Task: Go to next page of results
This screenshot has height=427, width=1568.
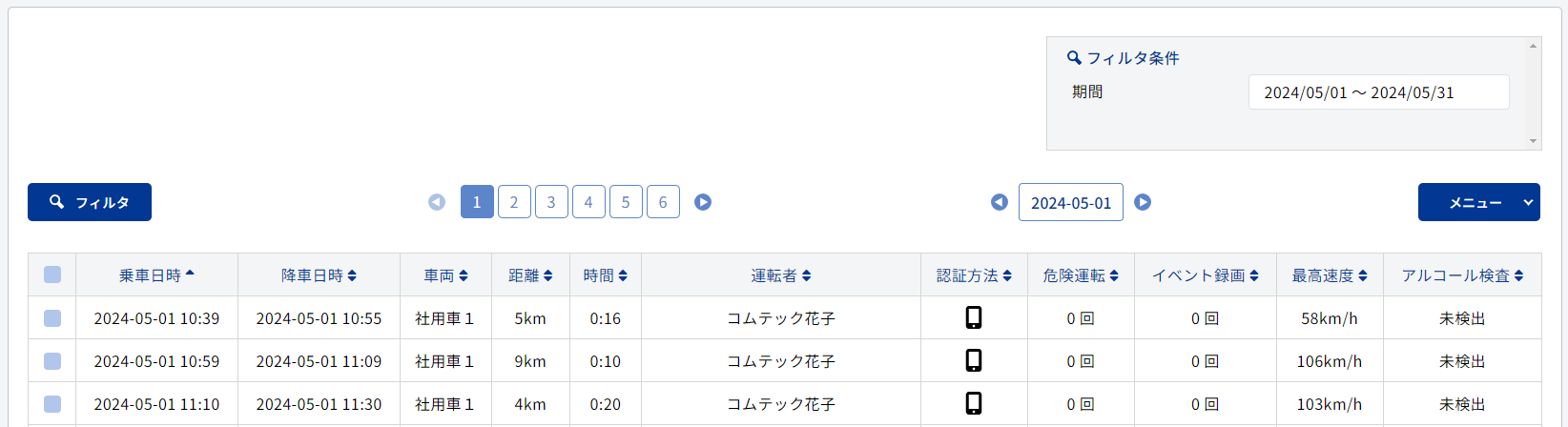Action: (703, 202)
